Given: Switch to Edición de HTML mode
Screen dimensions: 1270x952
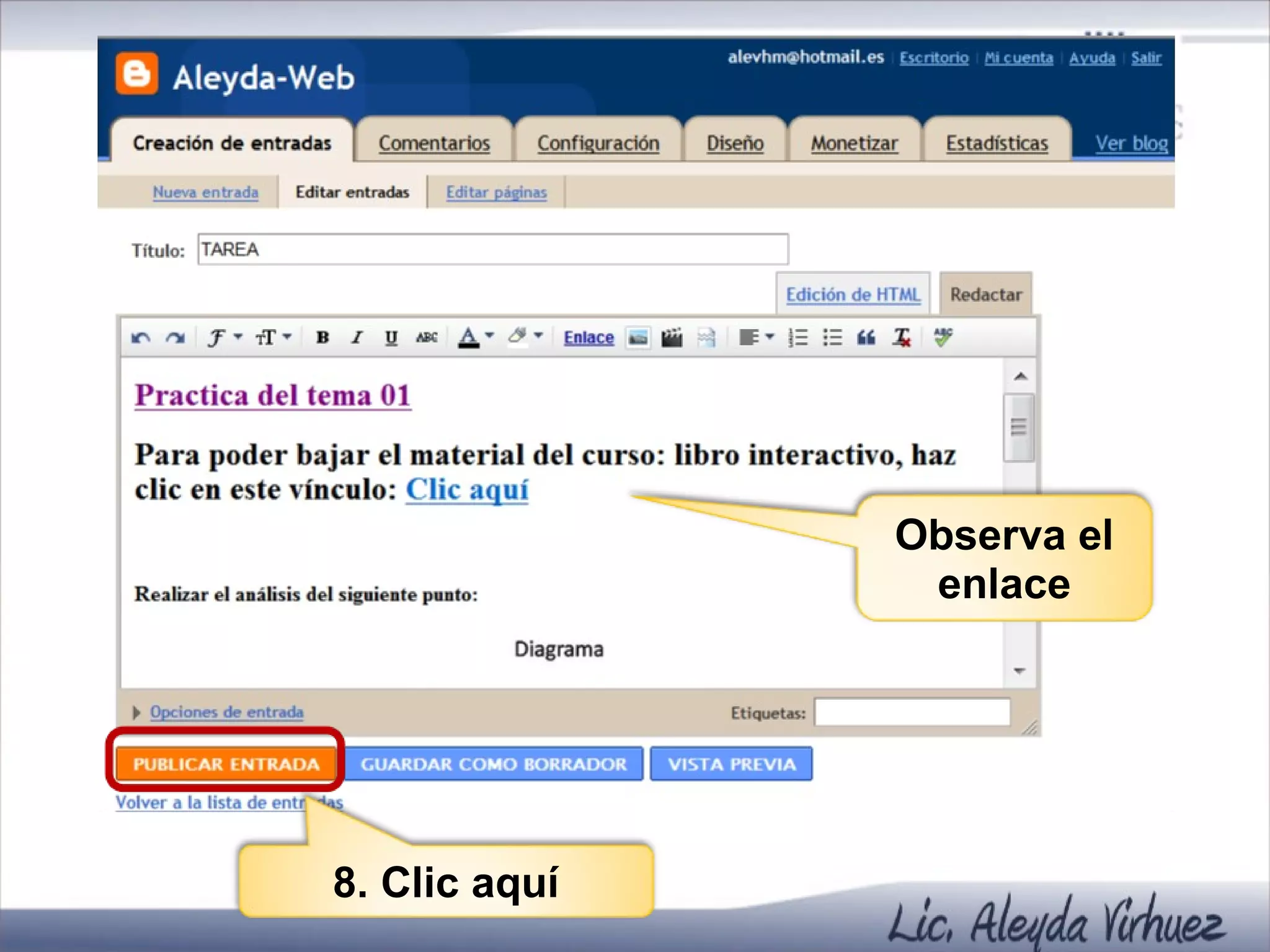Looking at the screenshot, I should click(853, 294).
